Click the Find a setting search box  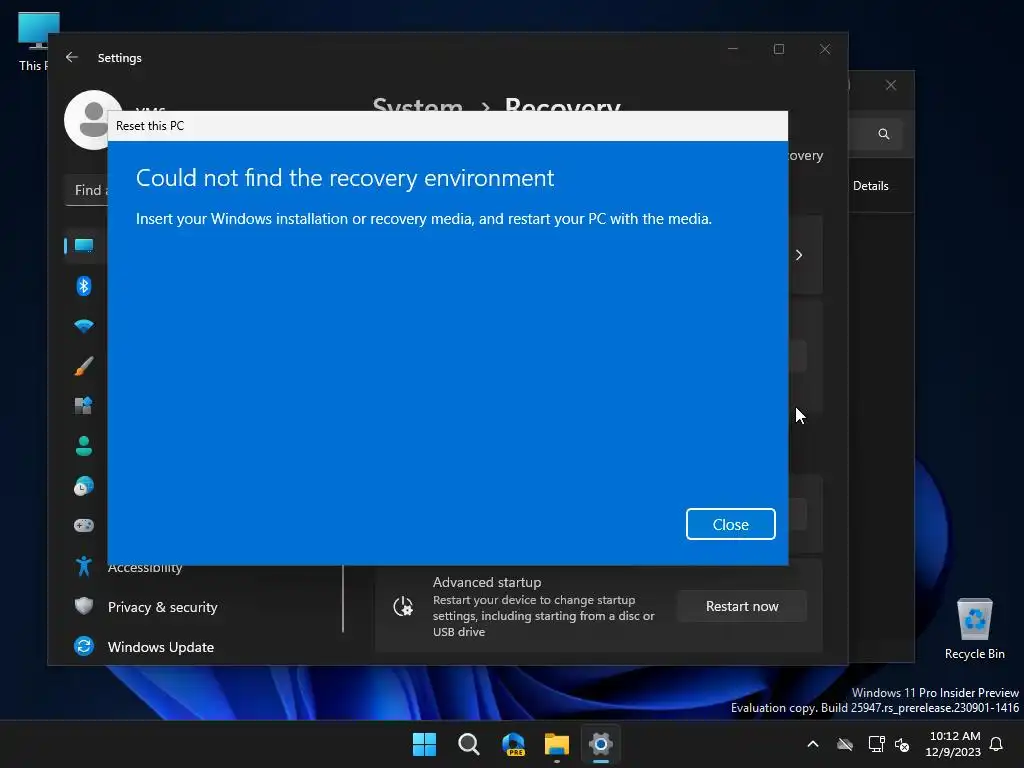pyautogui.click(x=88, y=190)
